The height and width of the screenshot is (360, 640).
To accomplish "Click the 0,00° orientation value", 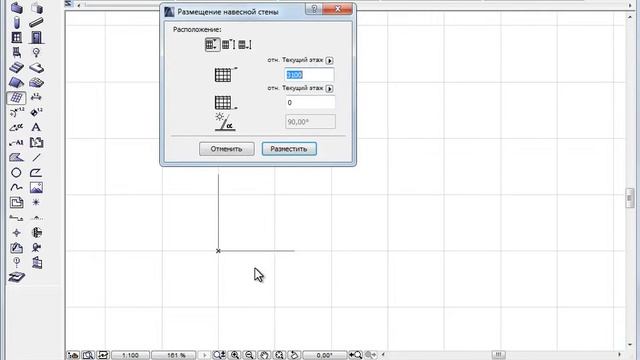I will (x=324, y=355).
